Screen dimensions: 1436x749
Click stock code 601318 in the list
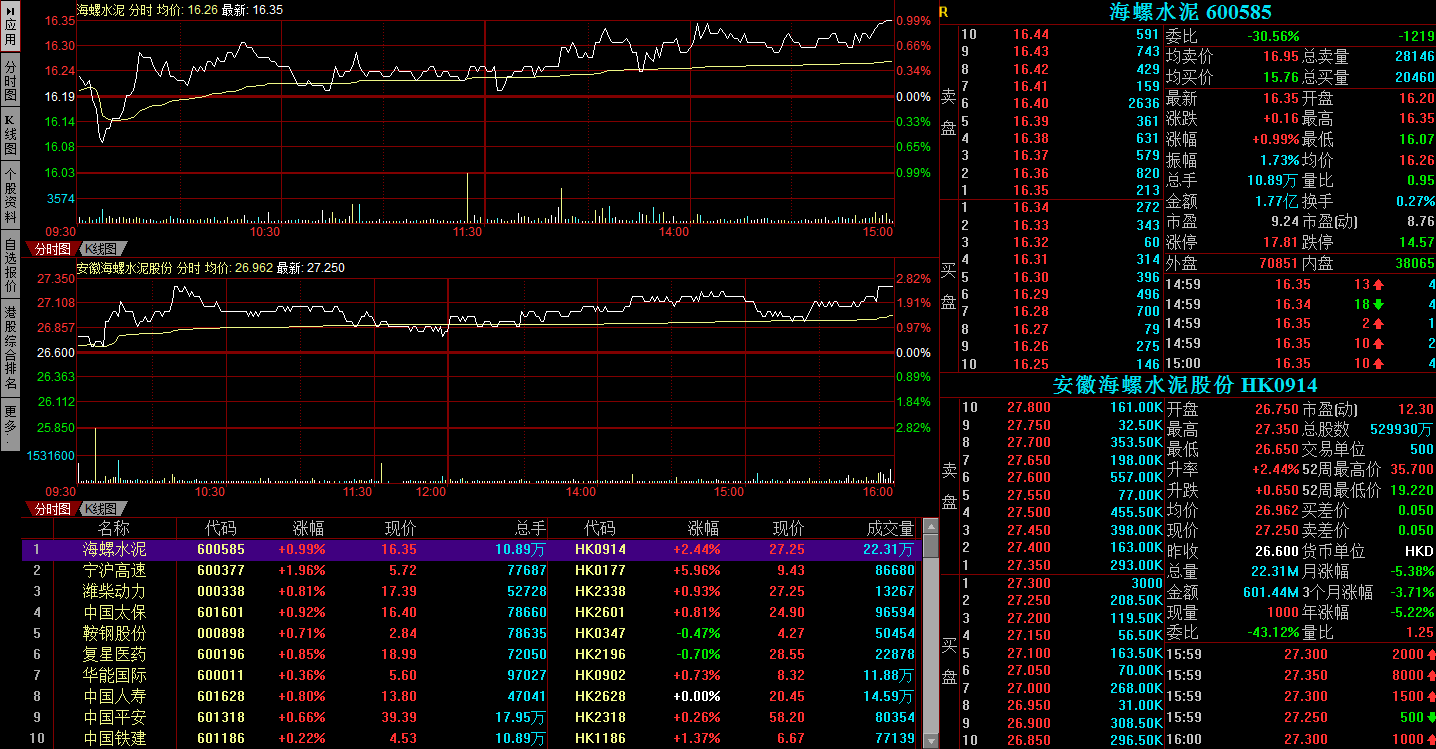221,718
